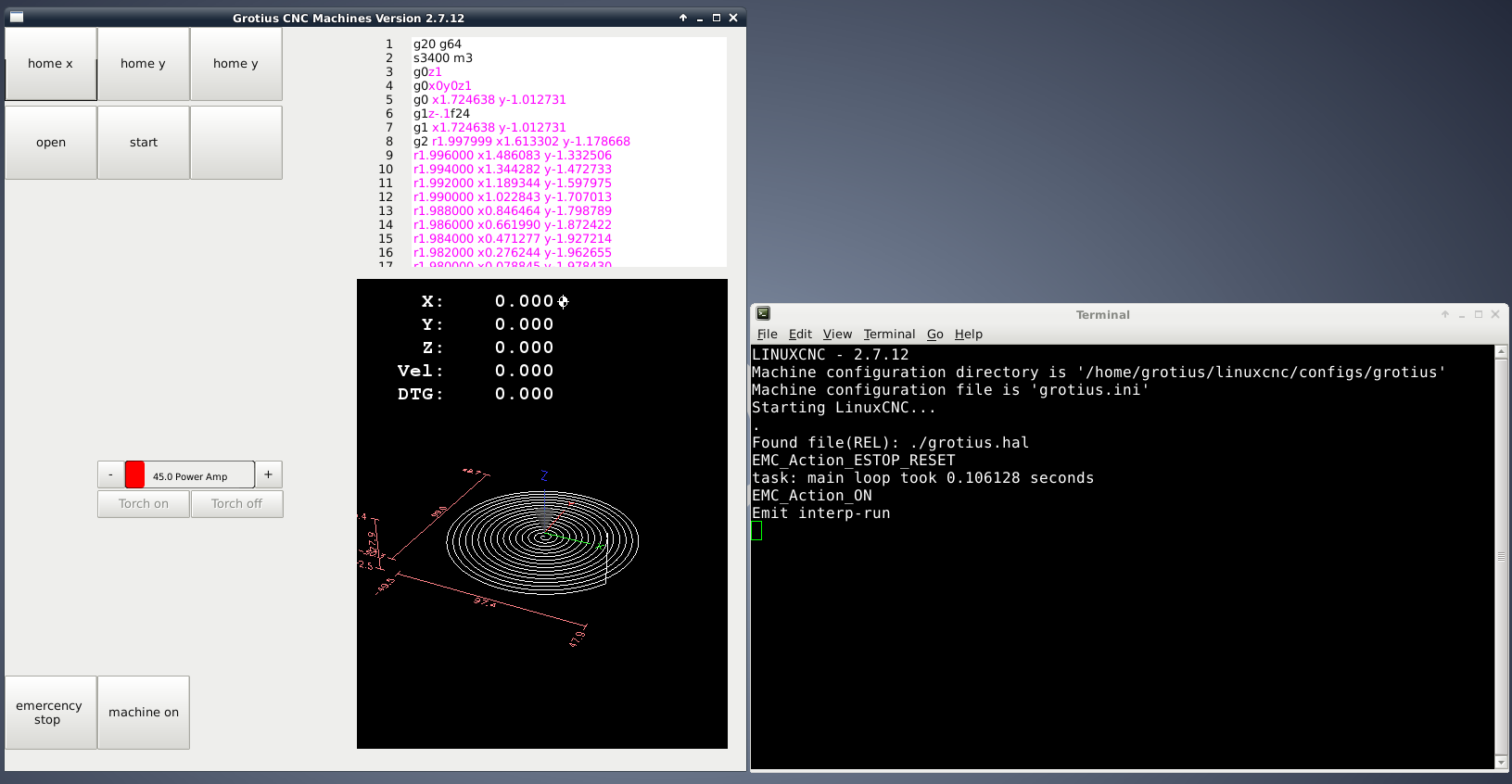Select line 'r1.990000 x1.022843 y-1.707013'
Viewport: 1512px width, 784px height.
(x=513, y=197)
